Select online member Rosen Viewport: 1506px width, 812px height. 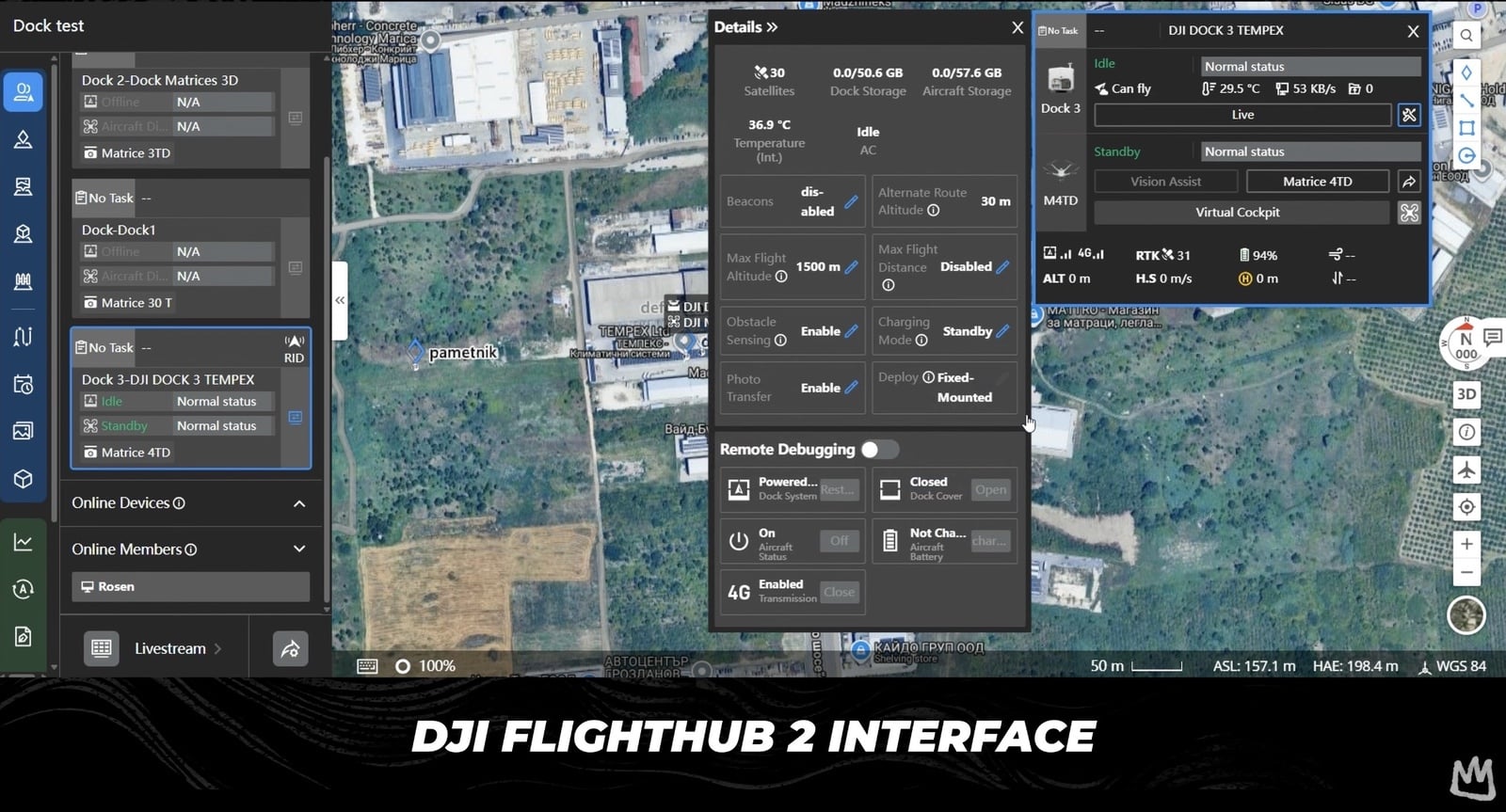click(x=190, y=586)
